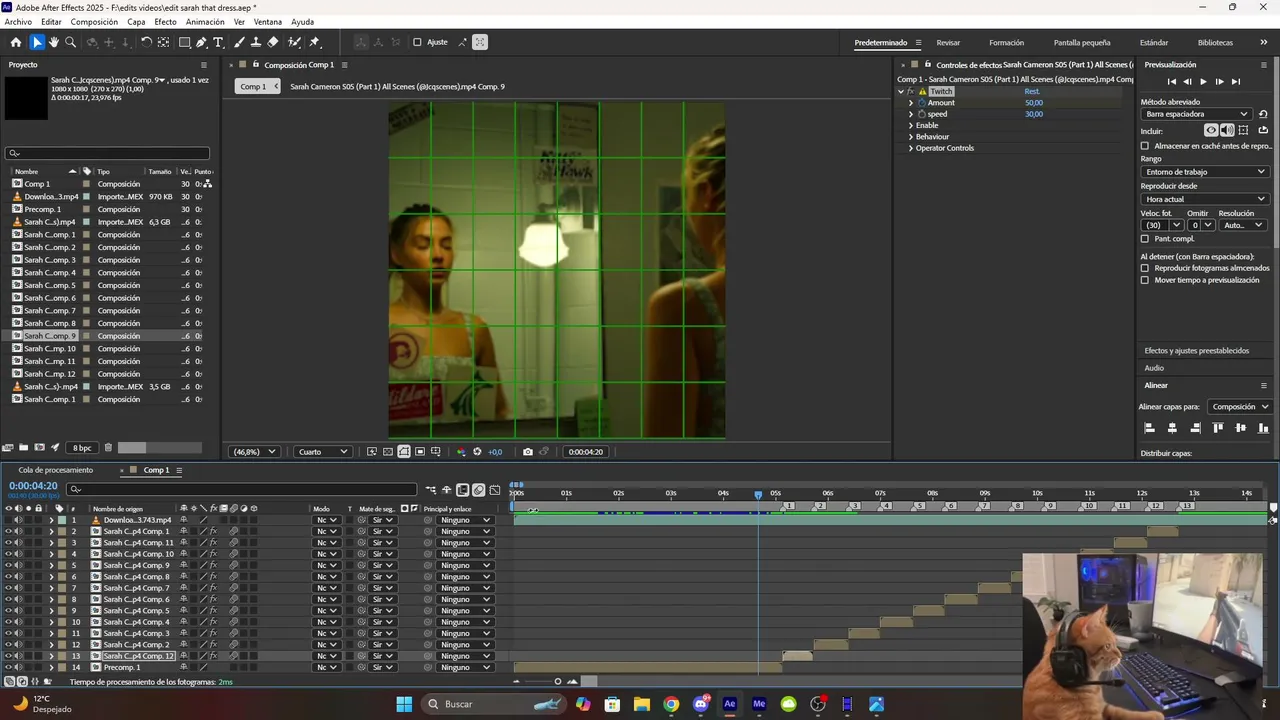The height and width of the screenshot is (720, 1280).
Task: Click the timeline zoom slider handle
Action: [558, 682]
